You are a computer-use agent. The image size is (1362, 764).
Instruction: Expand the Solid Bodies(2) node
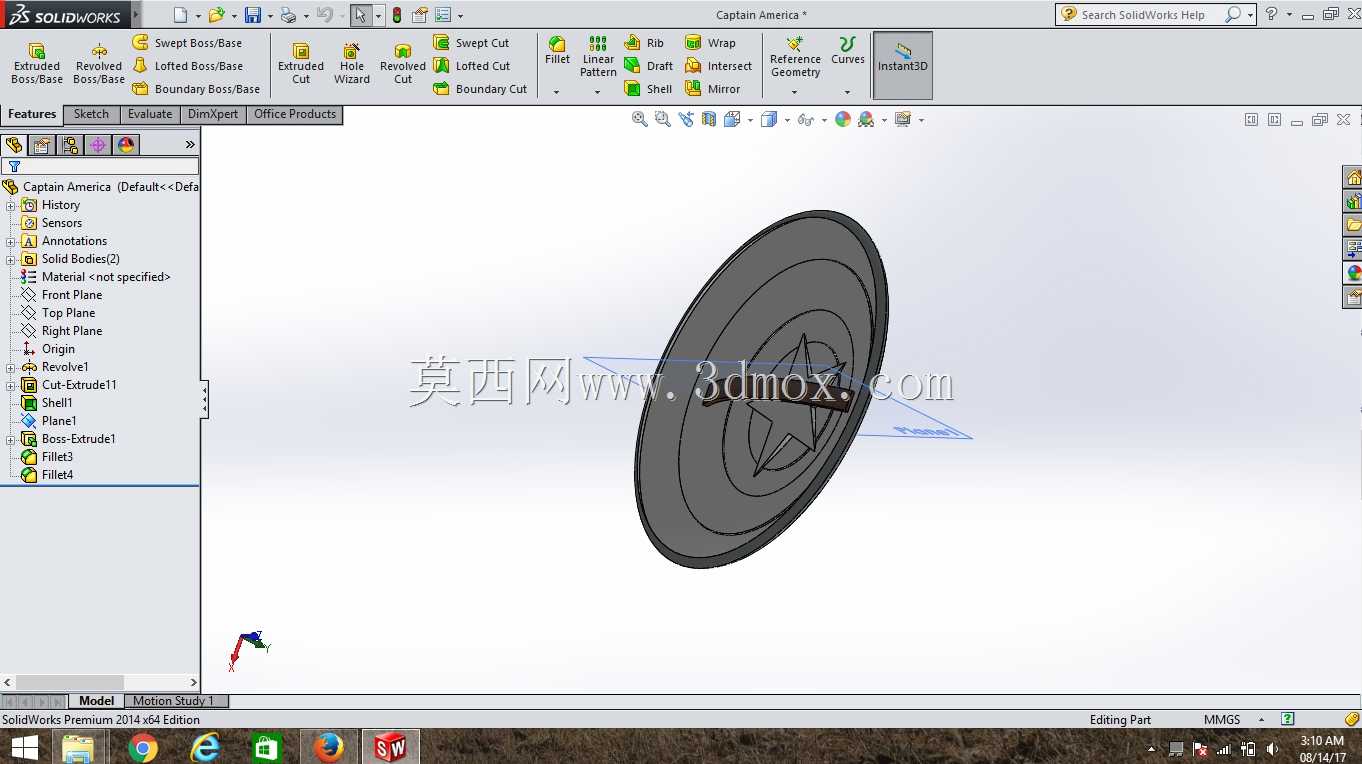(x=11, y=259)
